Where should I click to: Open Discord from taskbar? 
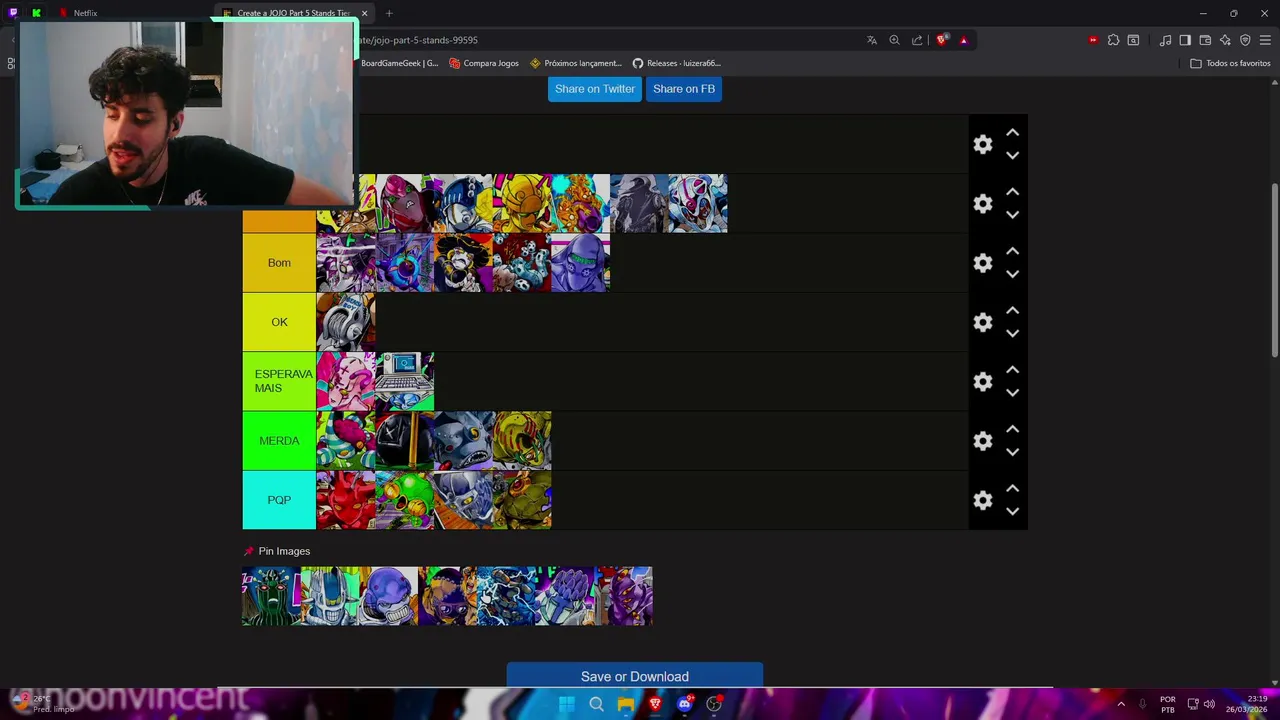click(x=684, y=704)
